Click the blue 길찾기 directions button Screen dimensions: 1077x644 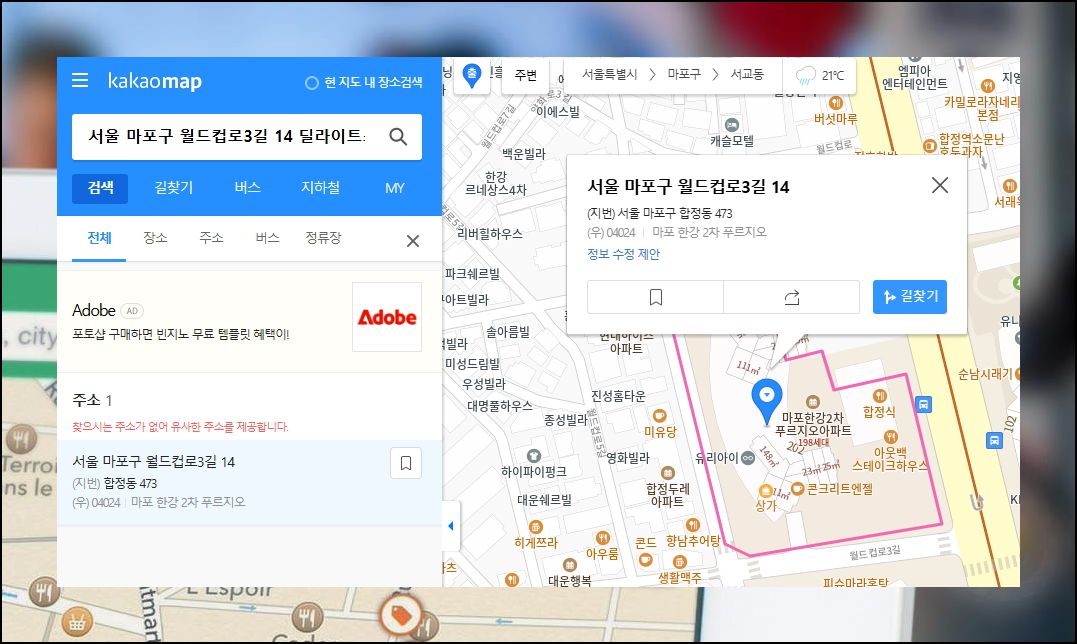pyautogui.click(x=909, y=297)
